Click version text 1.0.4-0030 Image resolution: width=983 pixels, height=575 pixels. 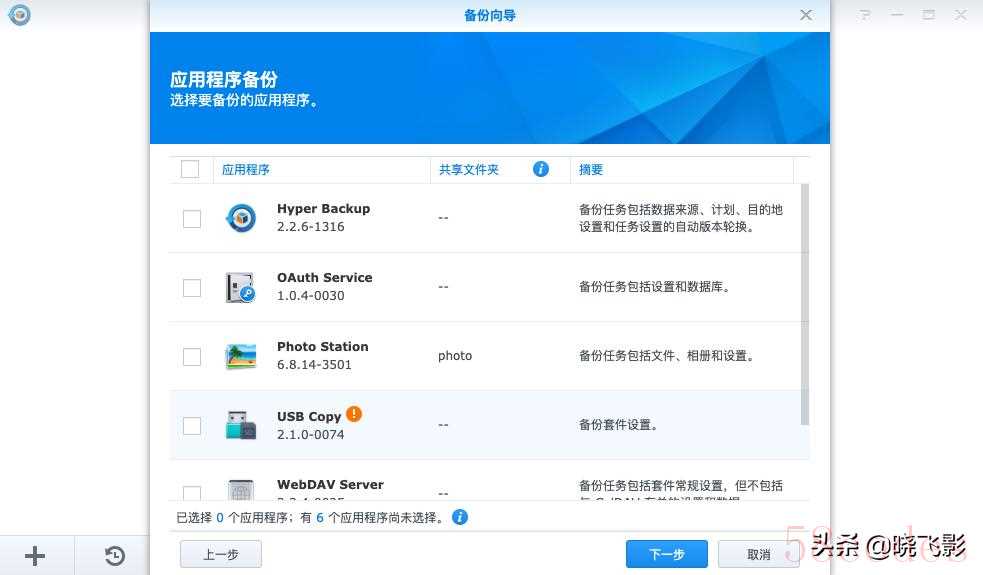[x=311, y=296]
